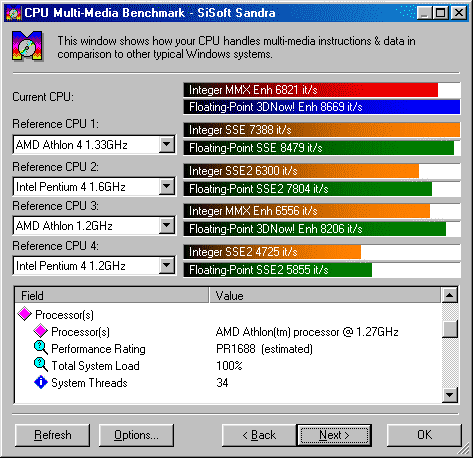Advance with the Next > button
This screenshot has height=458, width=473.
click(x=334, y=435)
